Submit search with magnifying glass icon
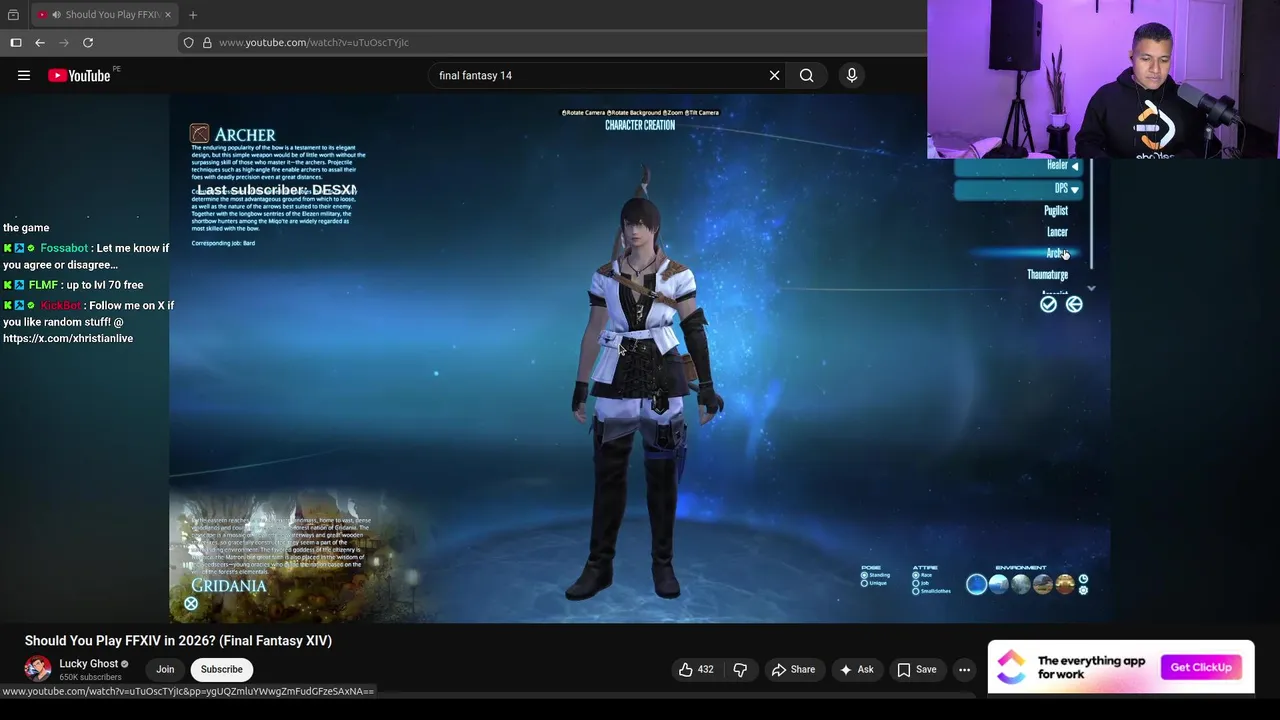The image size is (1280, 720). [x=806, y=75]
